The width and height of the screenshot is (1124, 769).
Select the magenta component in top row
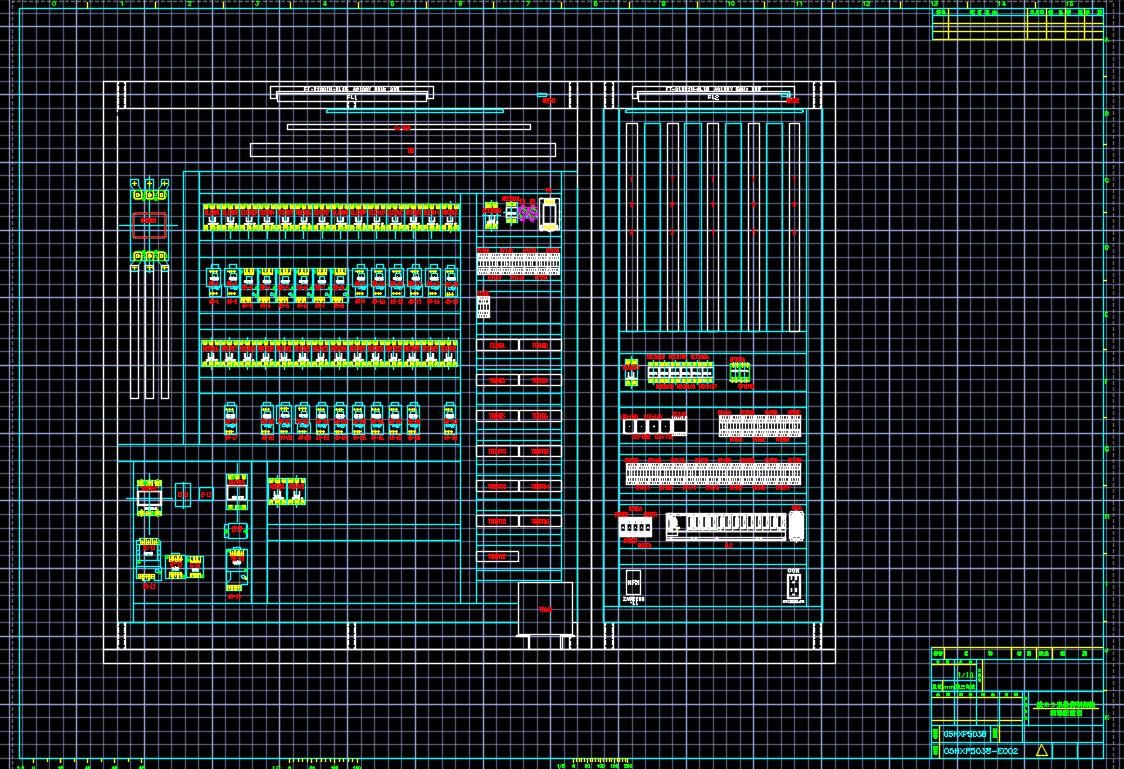point(526,213)
